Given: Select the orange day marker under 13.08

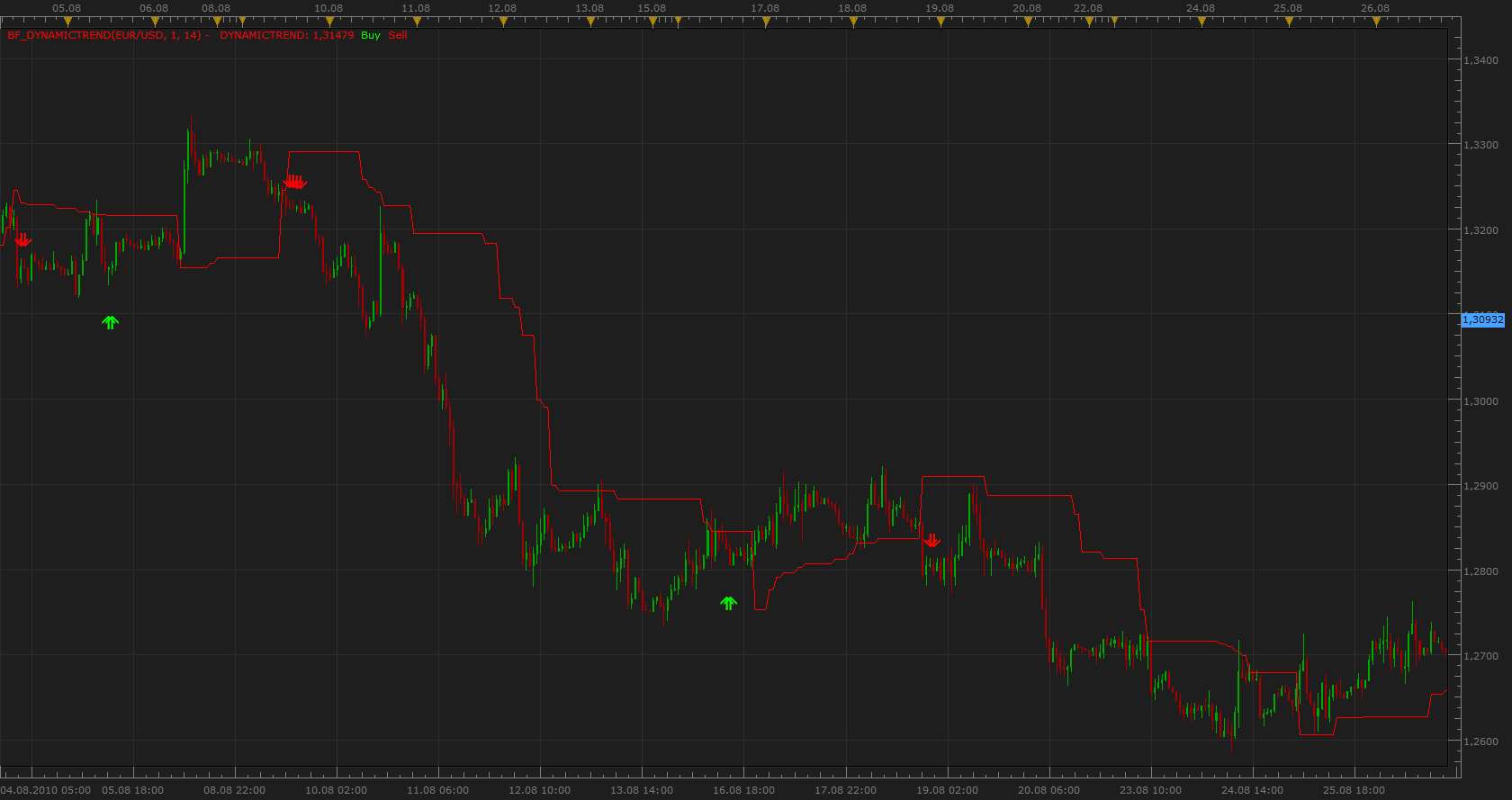Looking at the screenshot, I should click(590, 22).
